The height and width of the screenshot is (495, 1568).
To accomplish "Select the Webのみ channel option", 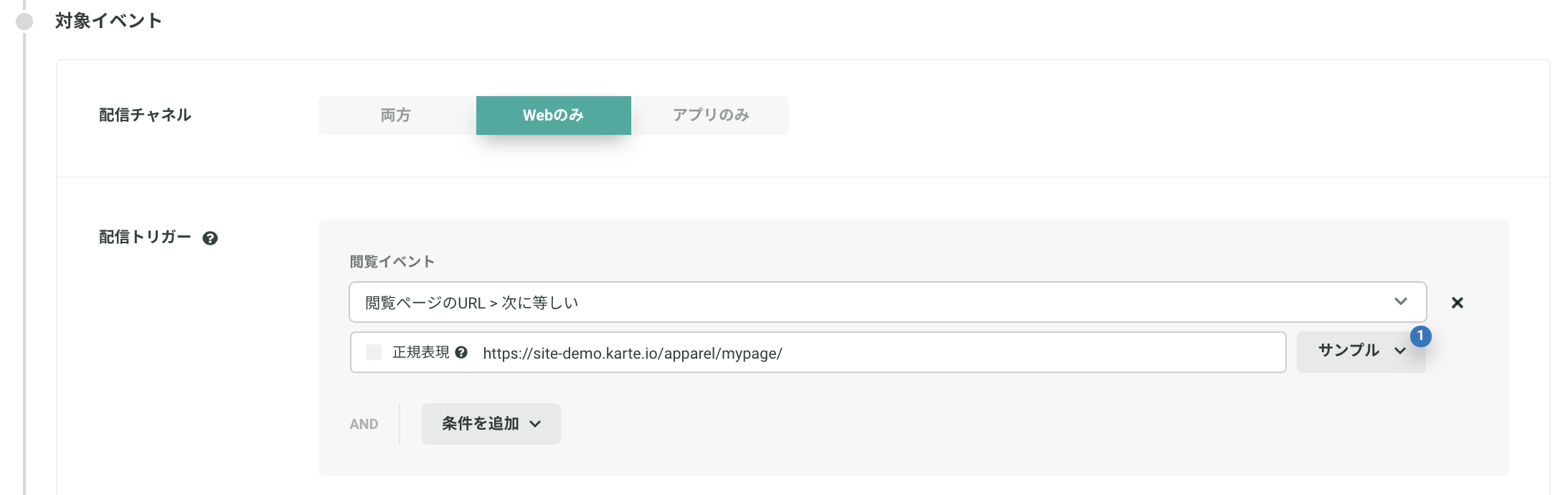I will point(554,115).
